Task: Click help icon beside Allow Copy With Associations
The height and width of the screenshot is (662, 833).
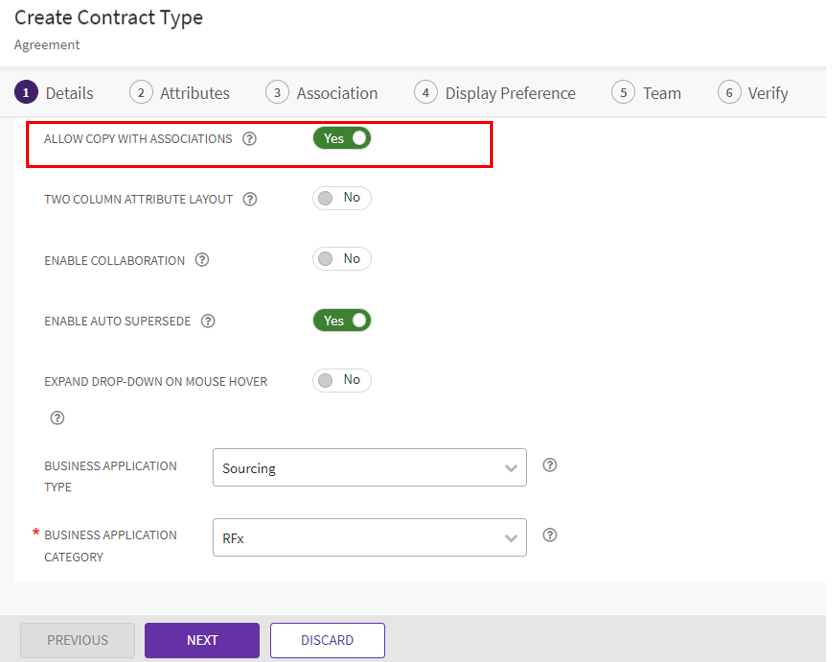Action: click(250, 139)
